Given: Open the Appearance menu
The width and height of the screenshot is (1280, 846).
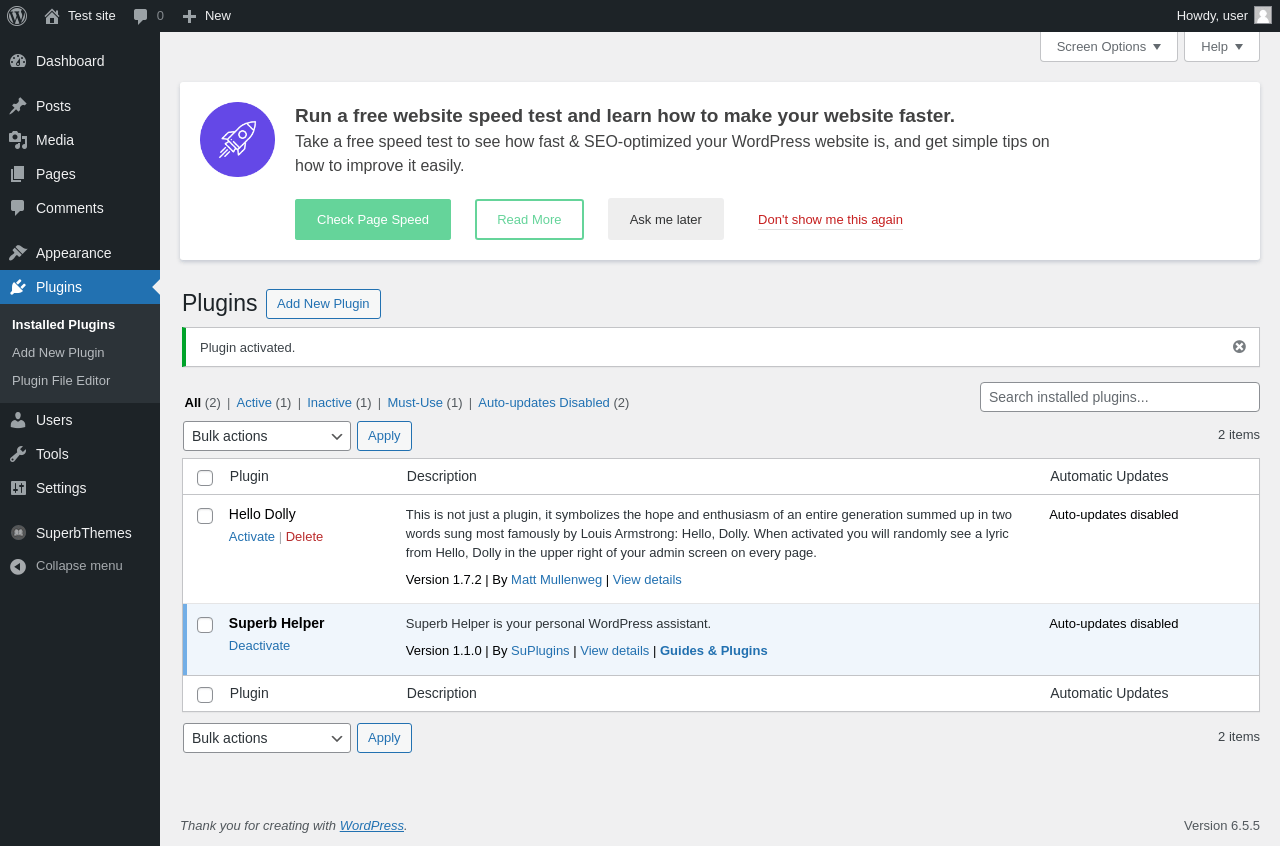Looking at the screenshot, I should (x=80, y=253).
